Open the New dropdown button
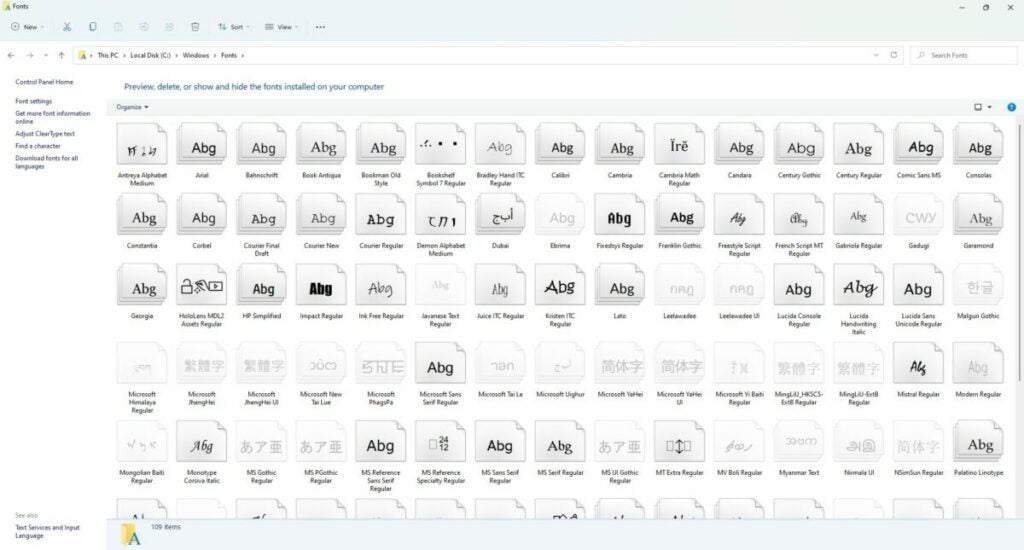 (27, 27)
